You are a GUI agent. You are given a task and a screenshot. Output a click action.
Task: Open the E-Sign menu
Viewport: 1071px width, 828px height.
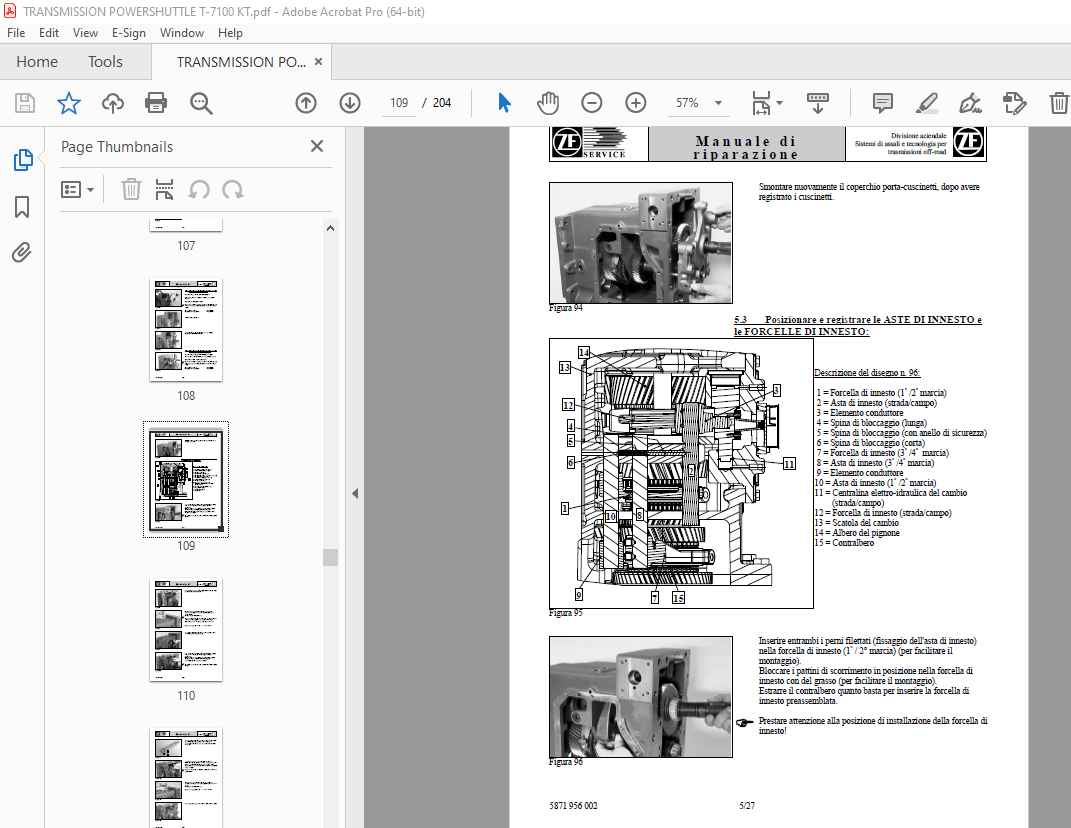[129, 33]
